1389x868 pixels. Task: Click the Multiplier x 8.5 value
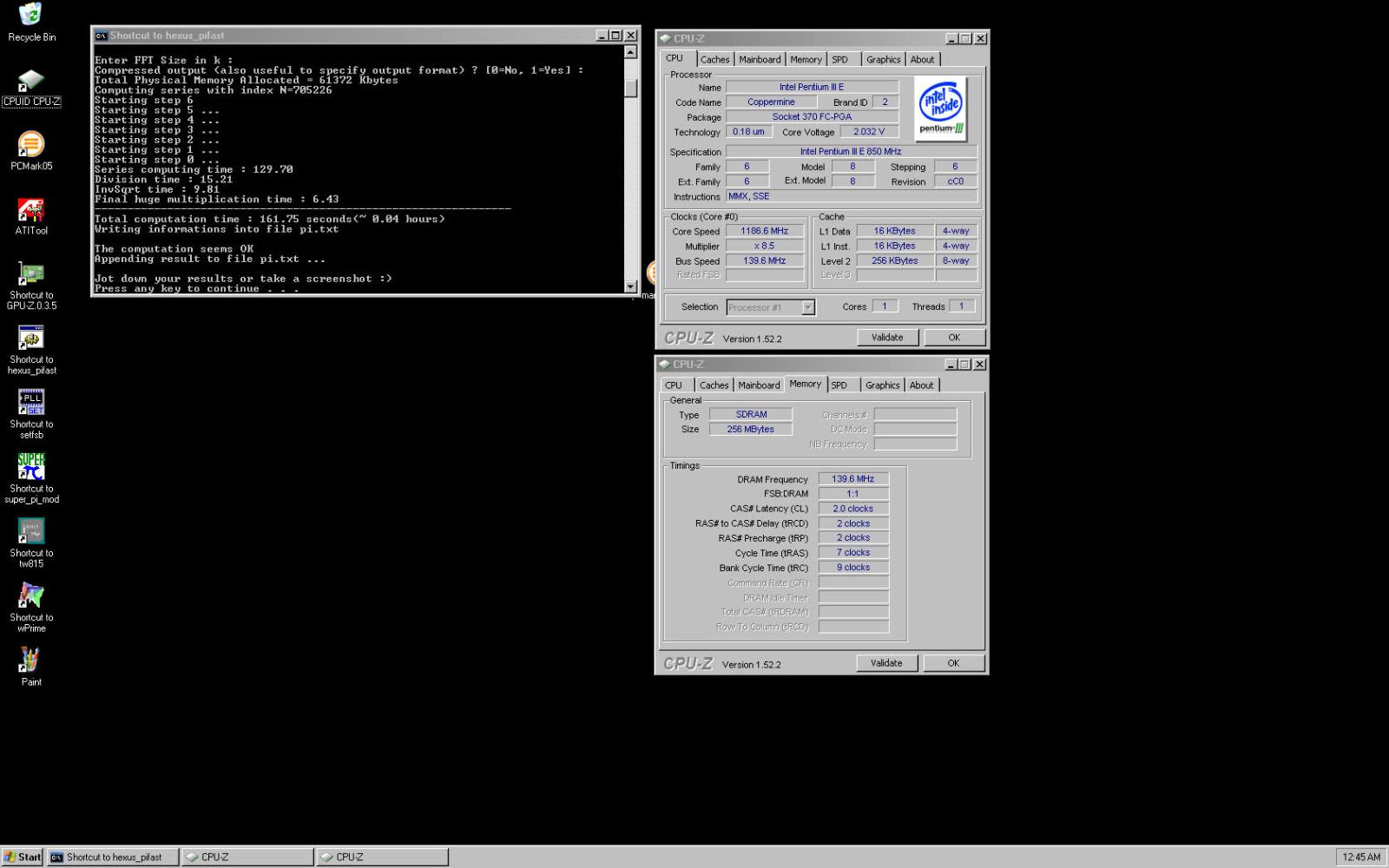coord(764,246)
